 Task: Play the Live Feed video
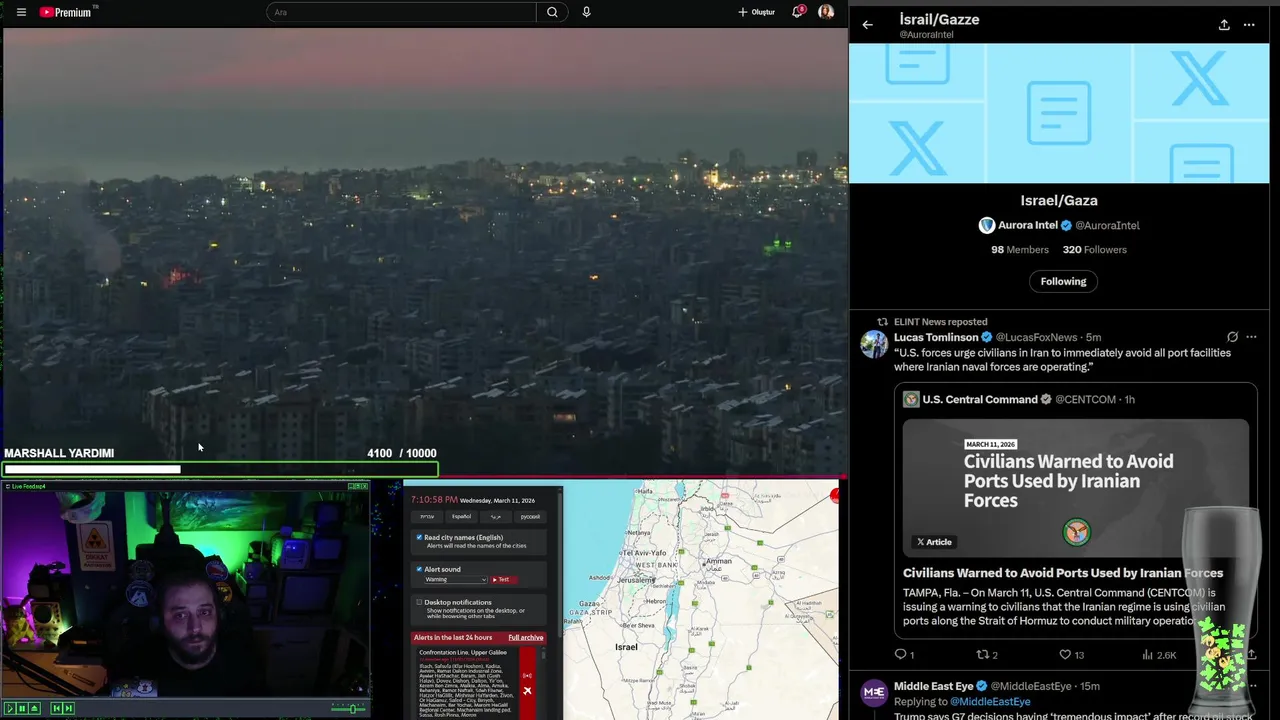pos(10,708)
